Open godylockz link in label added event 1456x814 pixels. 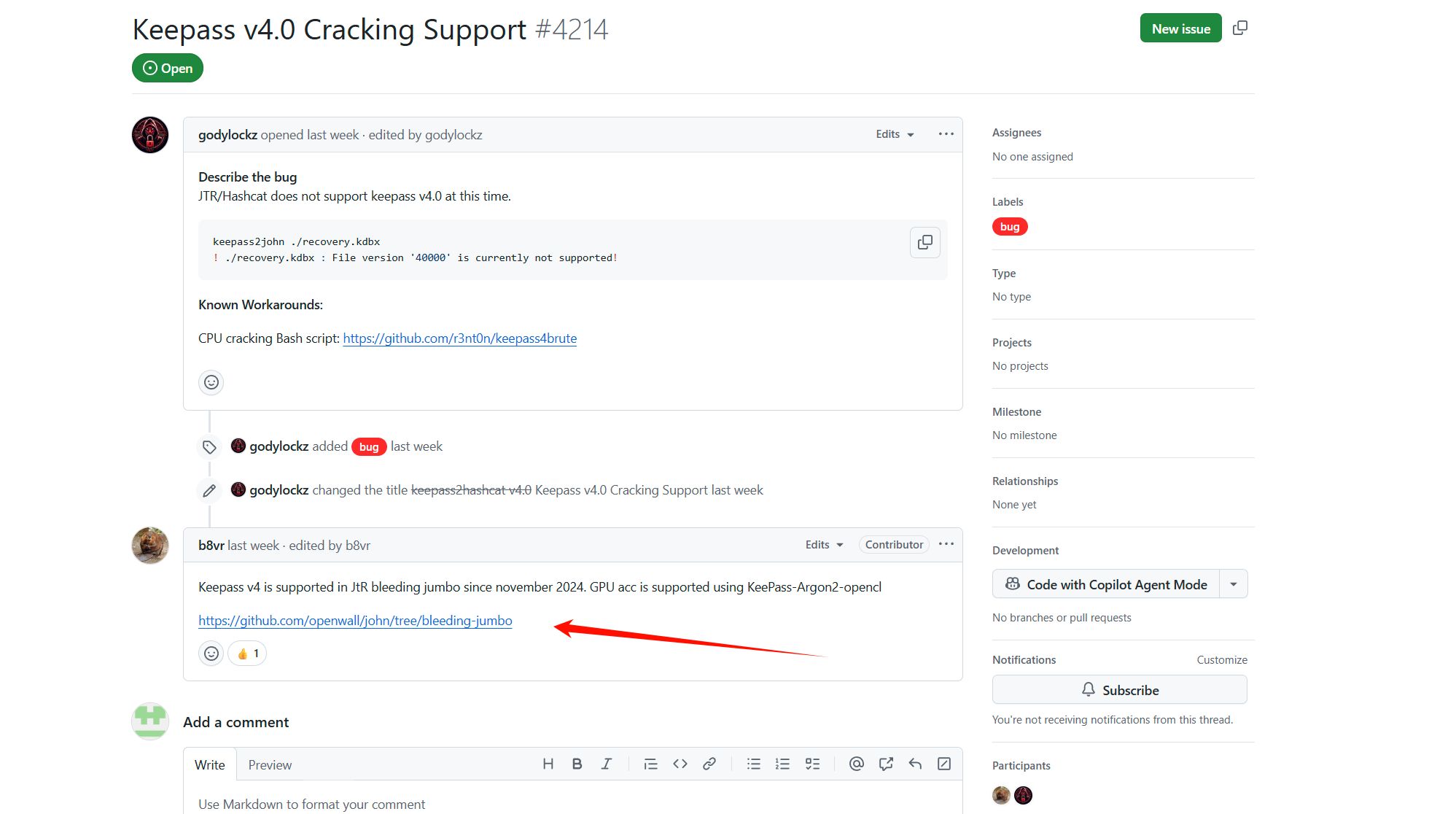(279, 446)
